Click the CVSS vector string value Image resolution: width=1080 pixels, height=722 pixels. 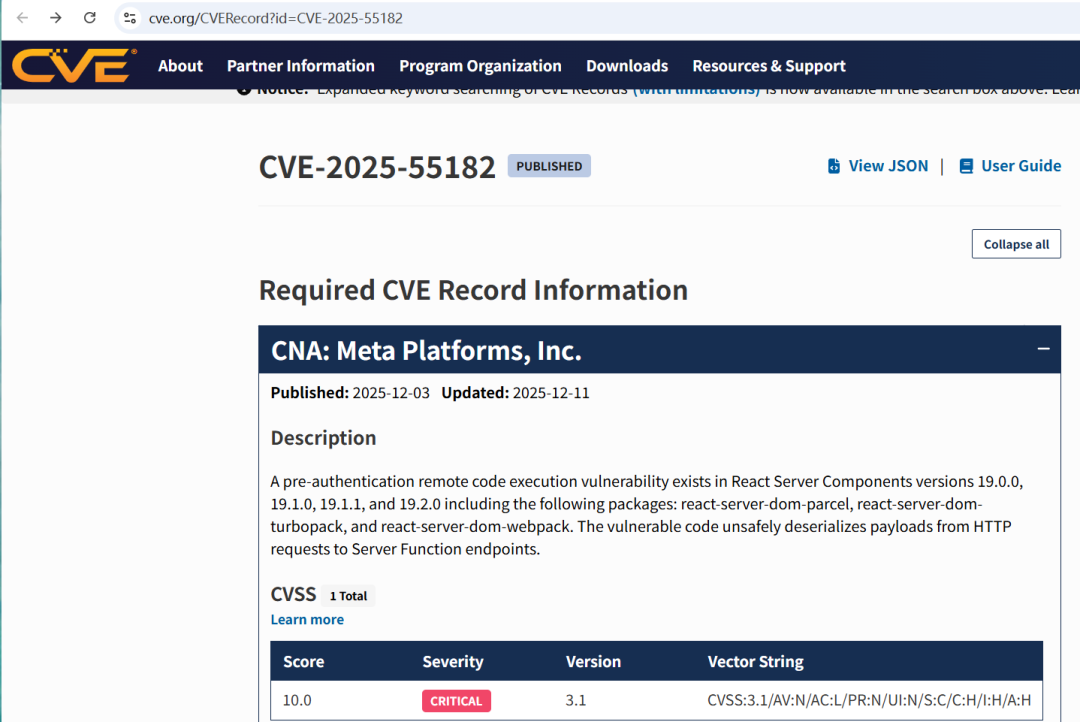[x=869, y=701]
